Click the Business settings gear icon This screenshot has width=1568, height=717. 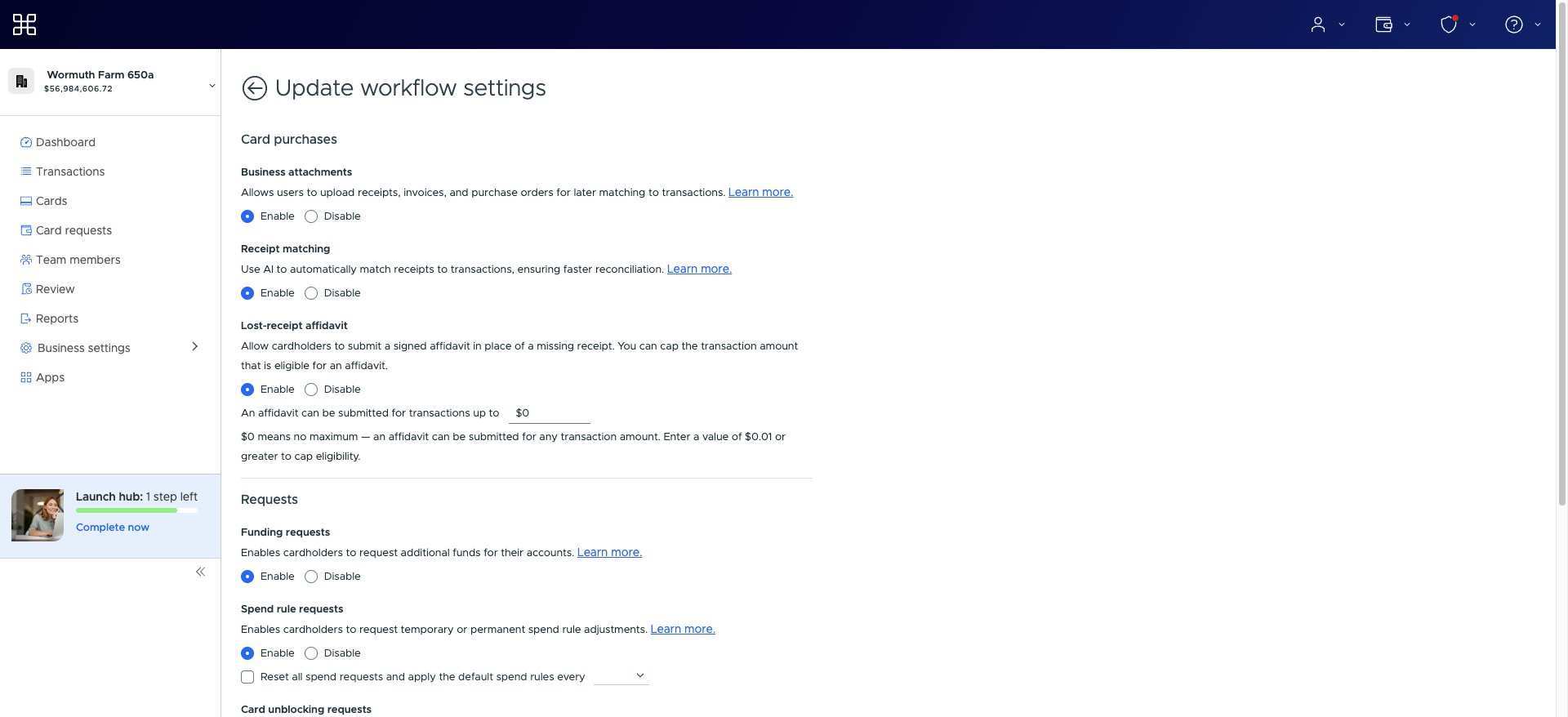pos(26,348)
